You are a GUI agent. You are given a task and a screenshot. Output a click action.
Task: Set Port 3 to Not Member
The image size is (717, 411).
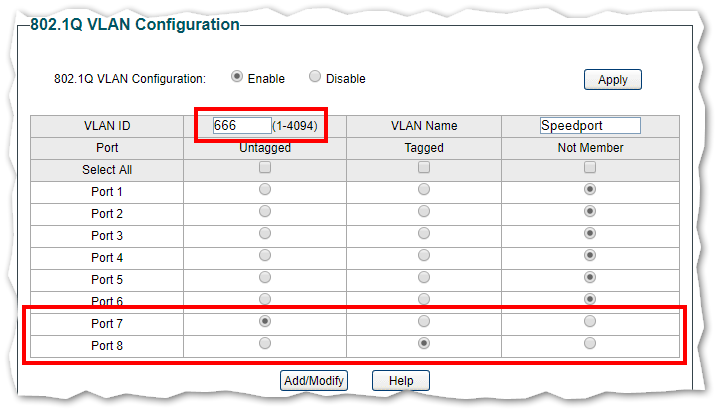point(590,233)
